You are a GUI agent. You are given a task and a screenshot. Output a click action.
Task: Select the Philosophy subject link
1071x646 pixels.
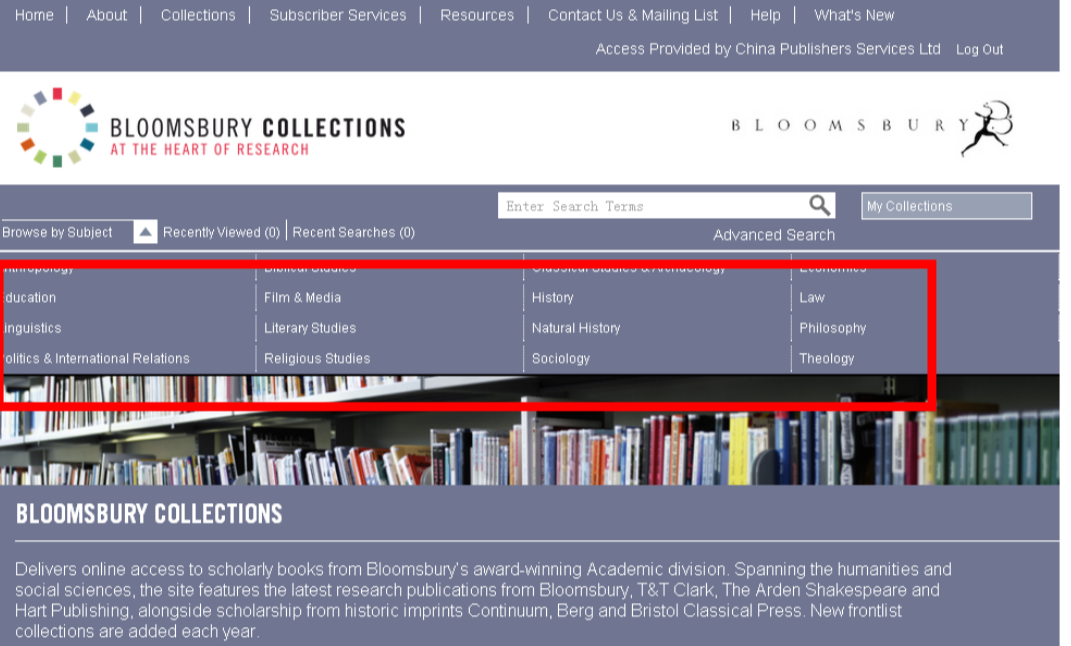pos(832,328)
